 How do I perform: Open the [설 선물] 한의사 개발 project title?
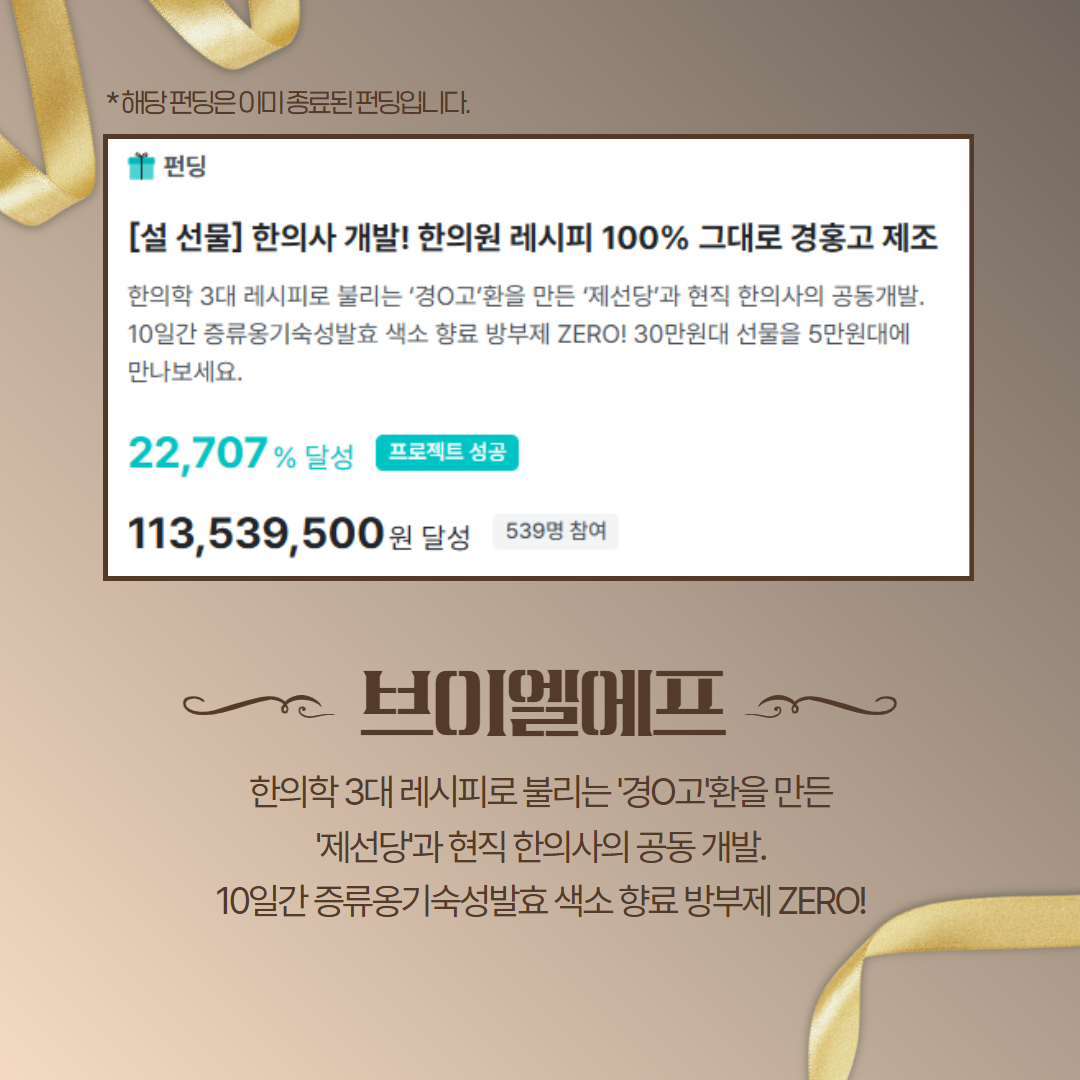[x=532, y=238]
